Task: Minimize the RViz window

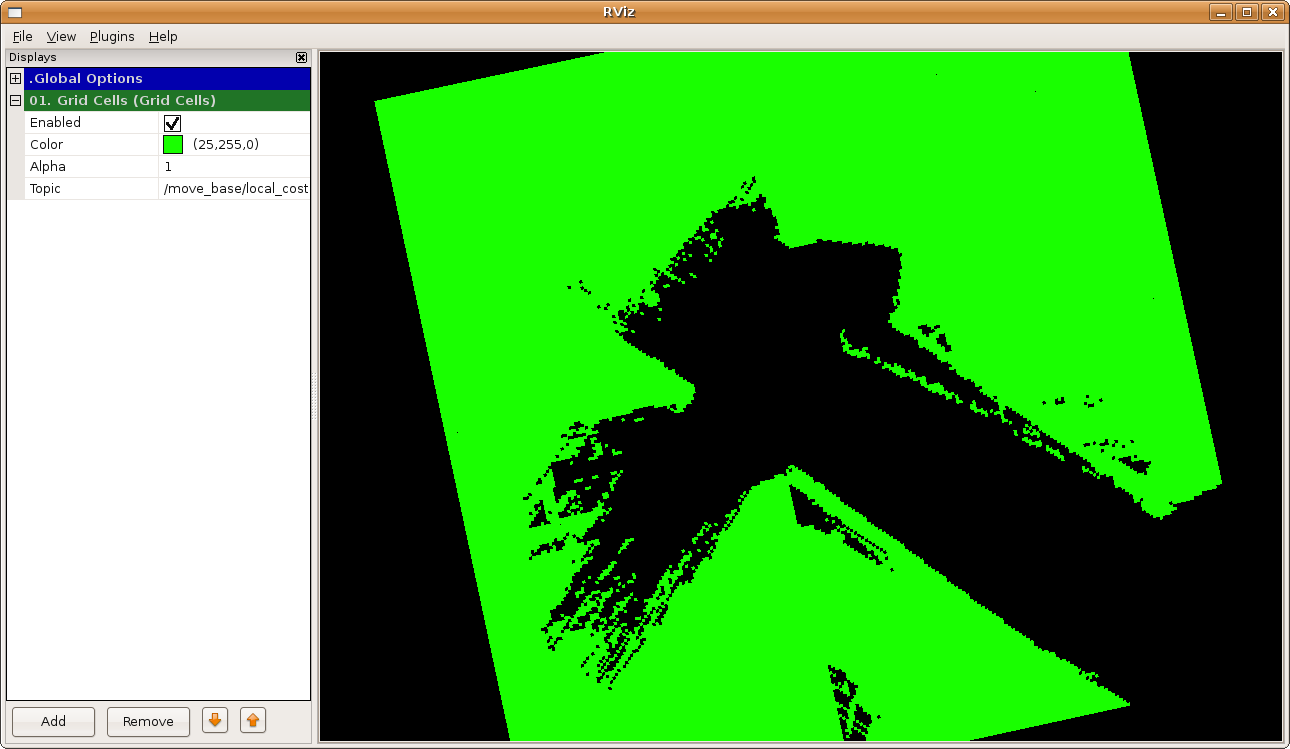Action: pyautogui.click(x=1220, y=12)
